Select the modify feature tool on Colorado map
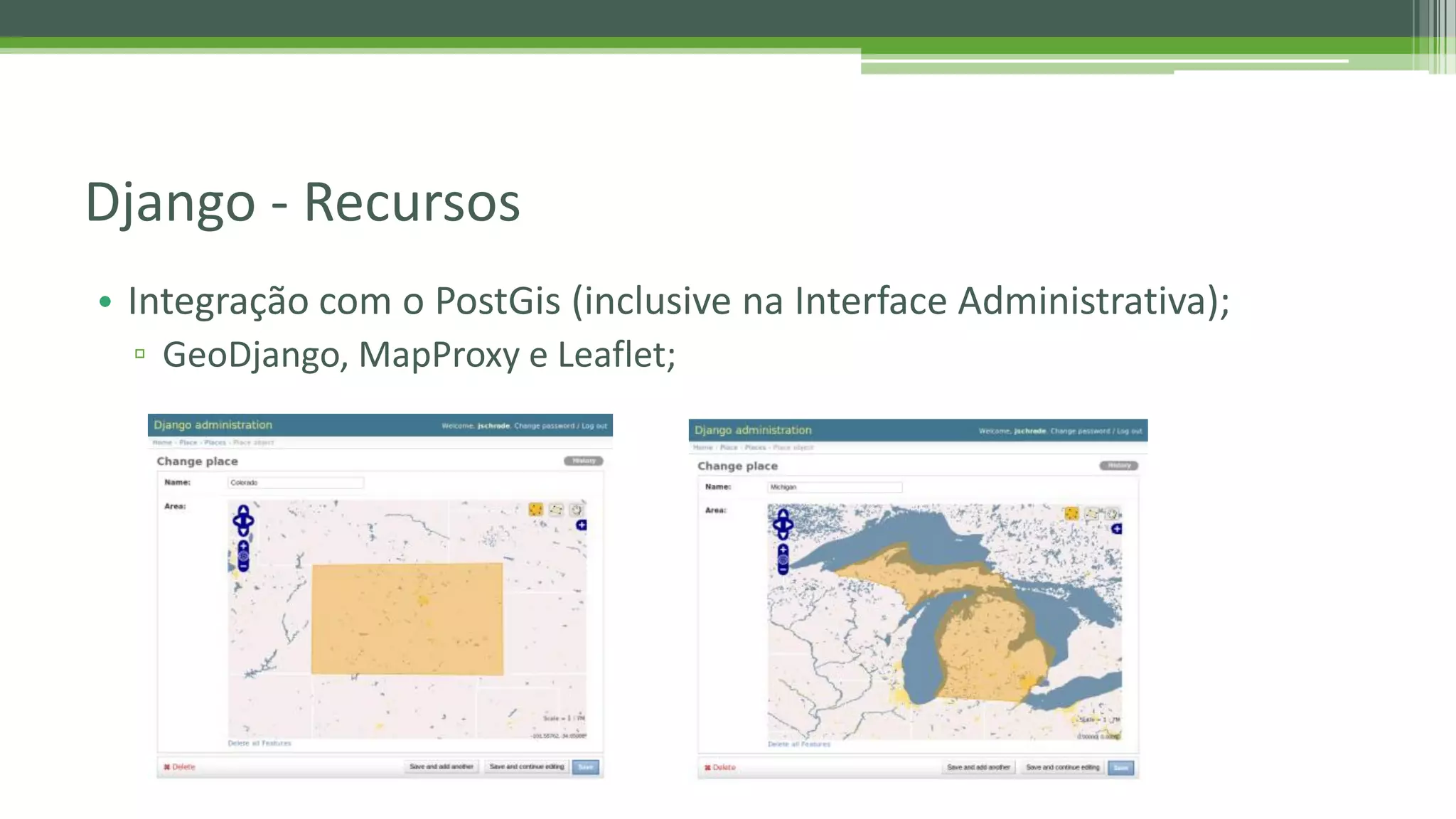Screen dimensions: 1456x819 577,509
